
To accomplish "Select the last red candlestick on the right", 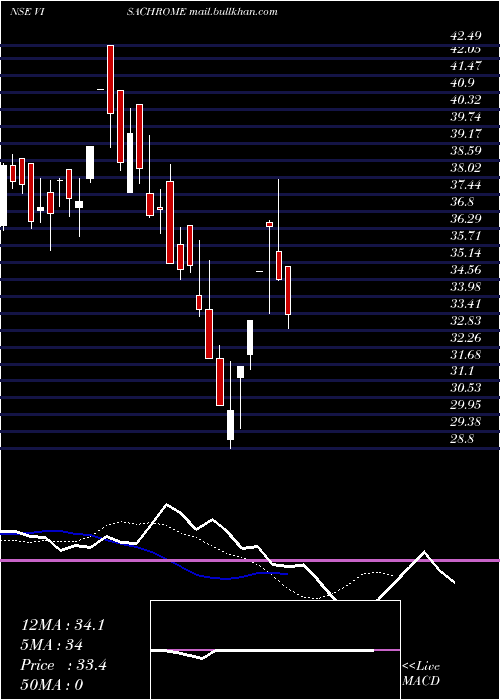I will (288, 290).
